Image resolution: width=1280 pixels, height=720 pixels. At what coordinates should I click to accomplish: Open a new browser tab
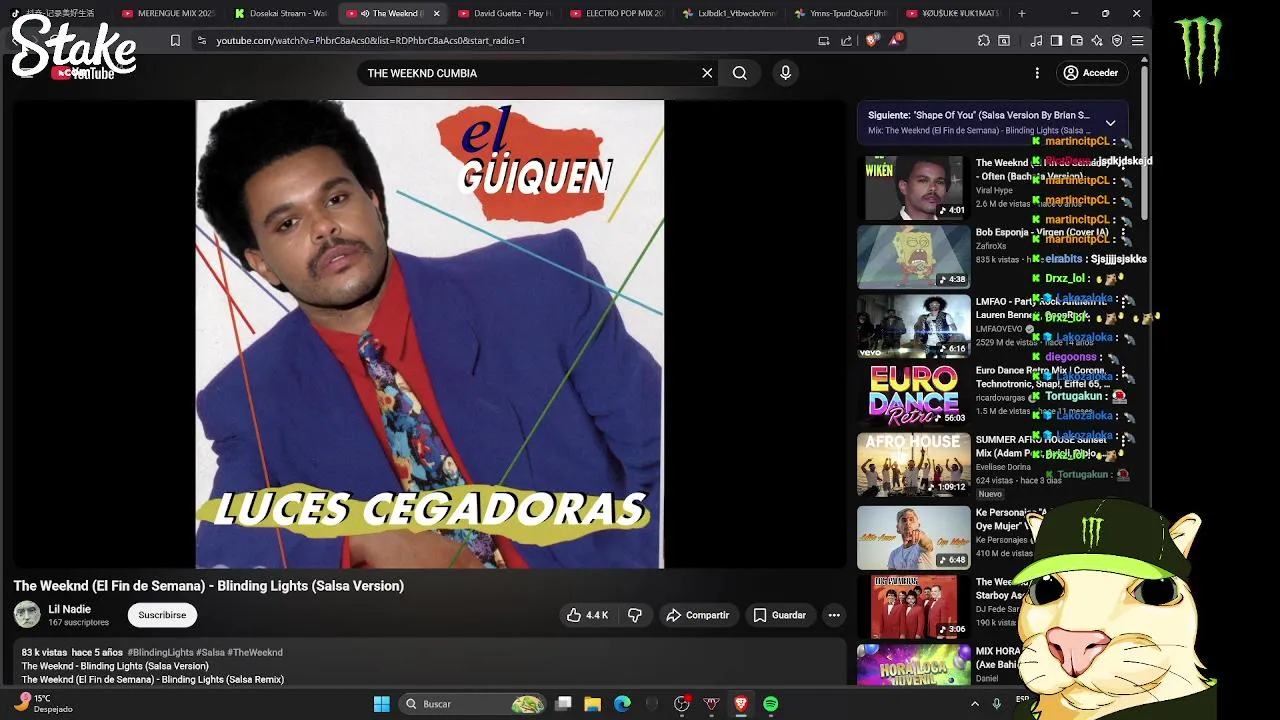click(1021, 13)
